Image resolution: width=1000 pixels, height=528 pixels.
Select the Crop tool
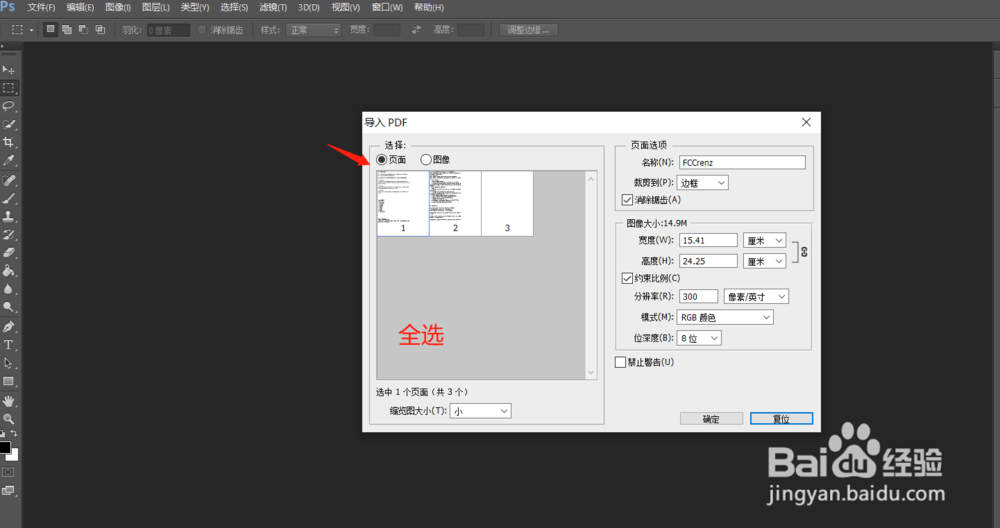[x=8, y=142]
